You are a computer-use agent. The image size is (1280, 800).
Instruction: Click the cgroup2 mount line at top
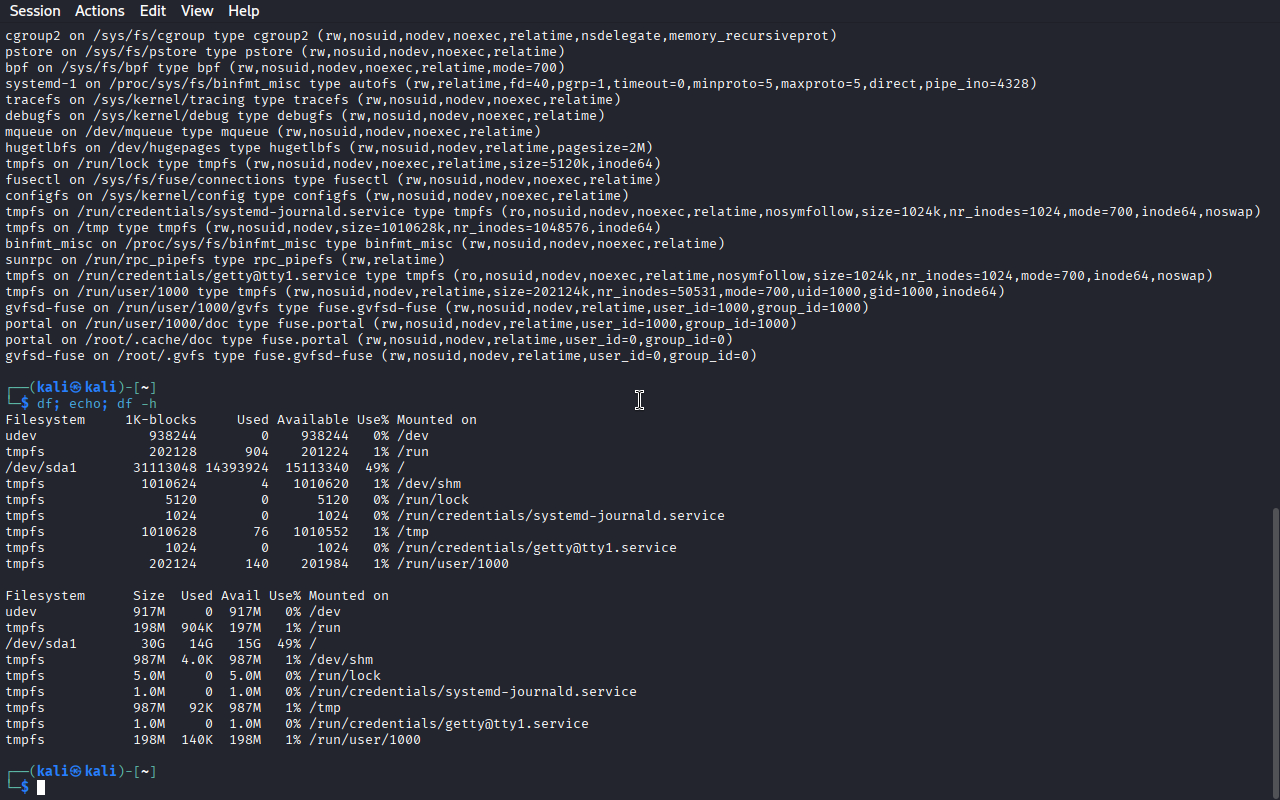coord(421,36)
